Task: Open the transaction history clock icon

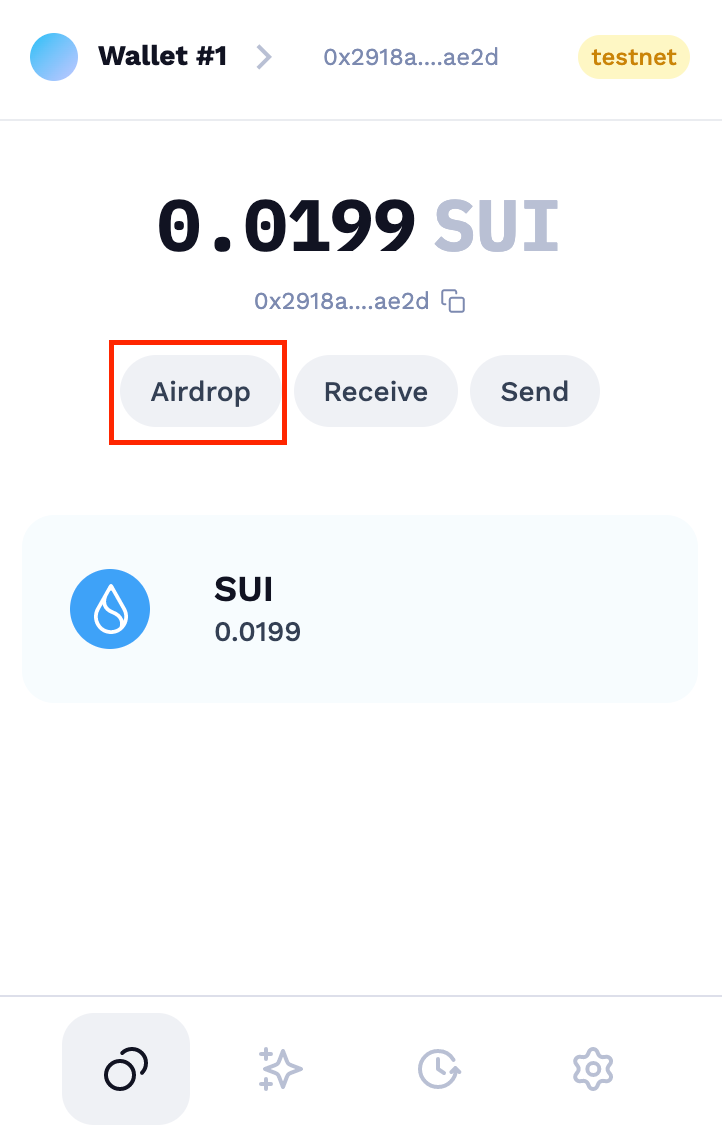Action: [x=439, y=1069]
